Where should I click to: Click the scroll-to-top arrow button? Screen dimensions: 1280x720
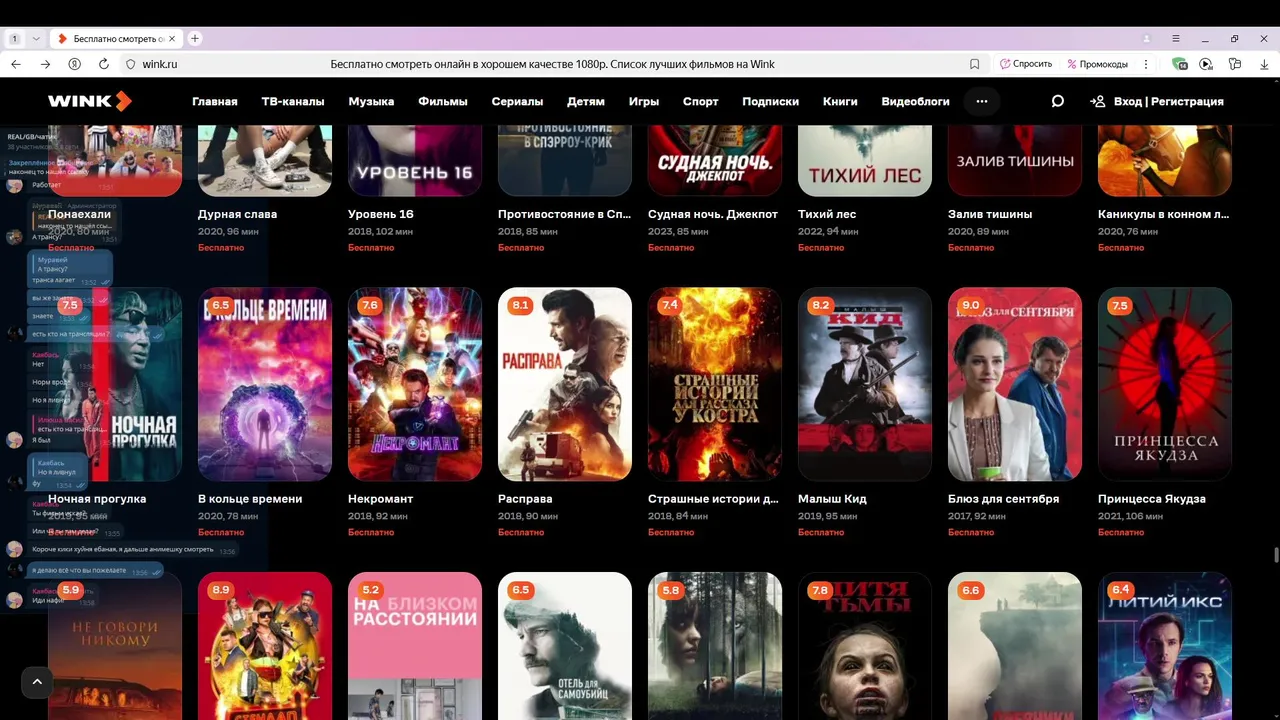point(37,682)
